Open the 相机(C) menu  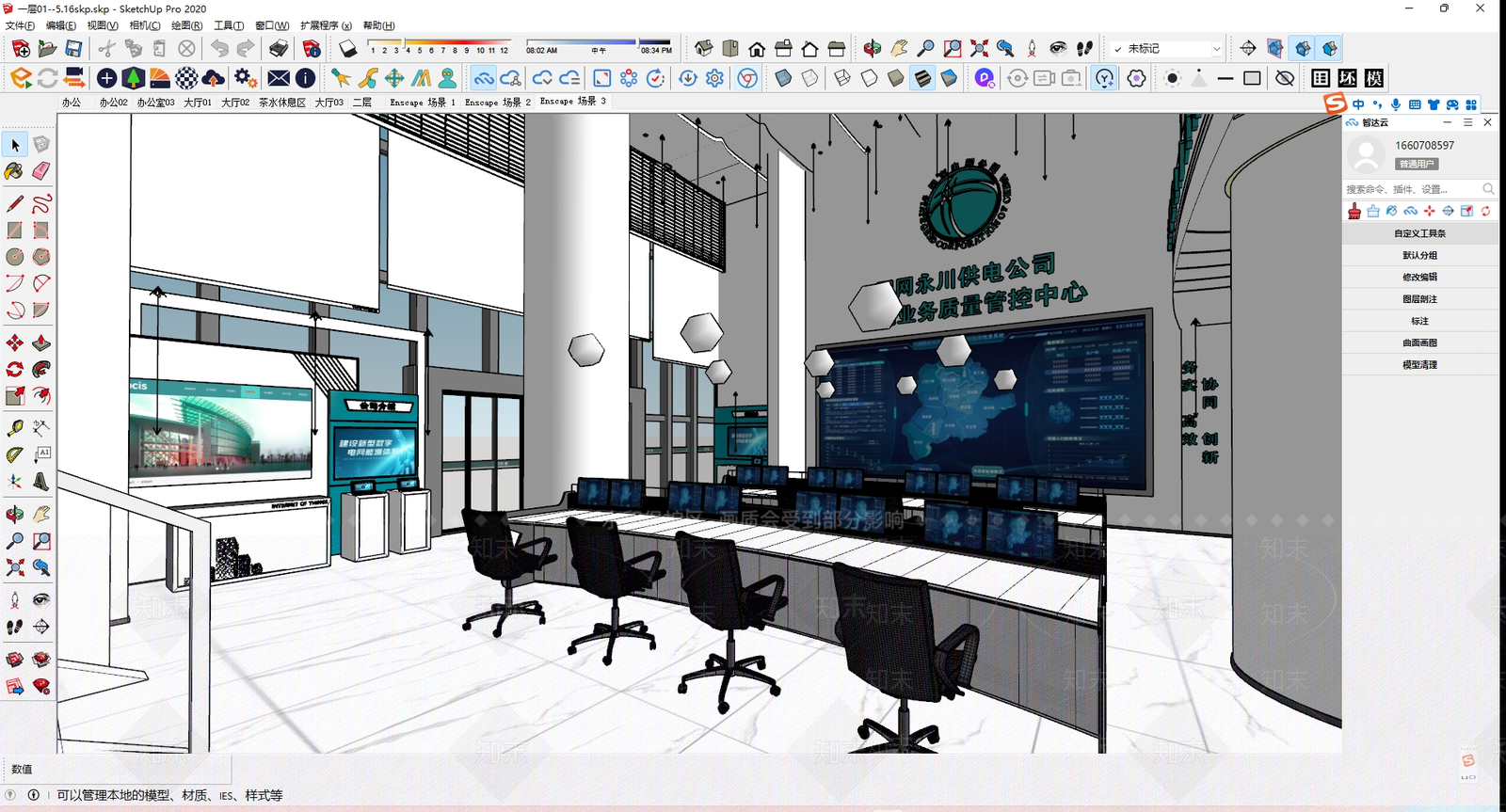145,25
